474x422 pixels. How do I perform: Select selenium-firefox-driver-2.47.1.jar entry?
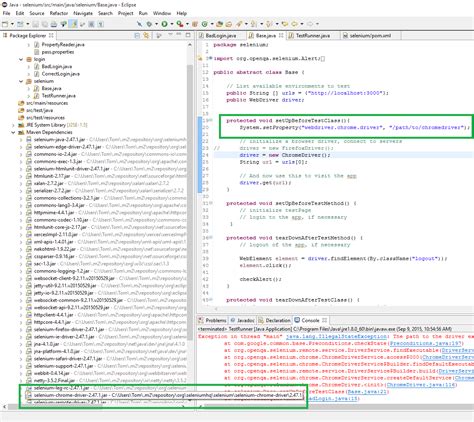coord(70,329)
